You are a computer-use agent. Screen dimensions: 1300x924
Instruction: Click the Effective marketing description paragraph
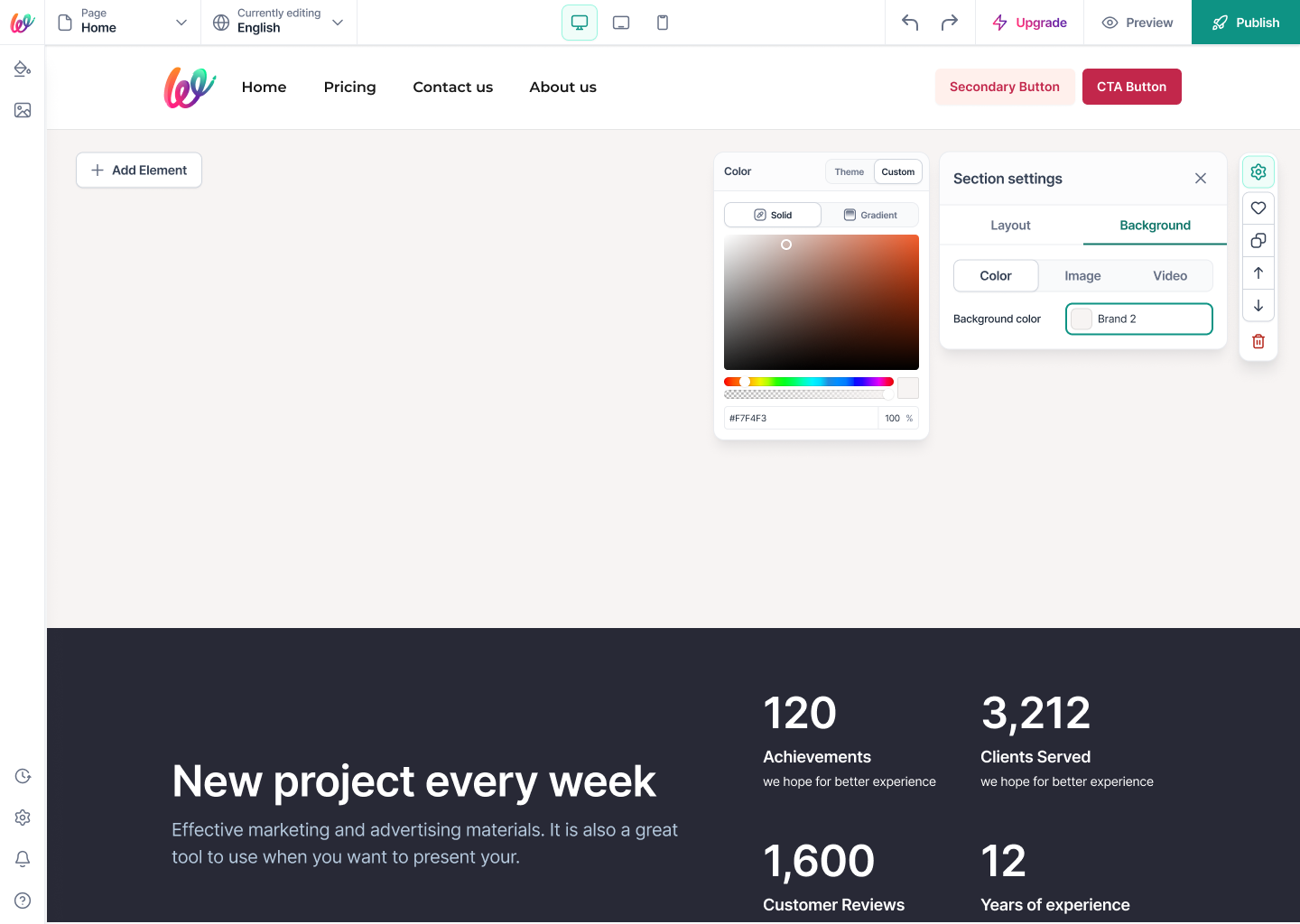pyautogui.click(x=425, y=843)
